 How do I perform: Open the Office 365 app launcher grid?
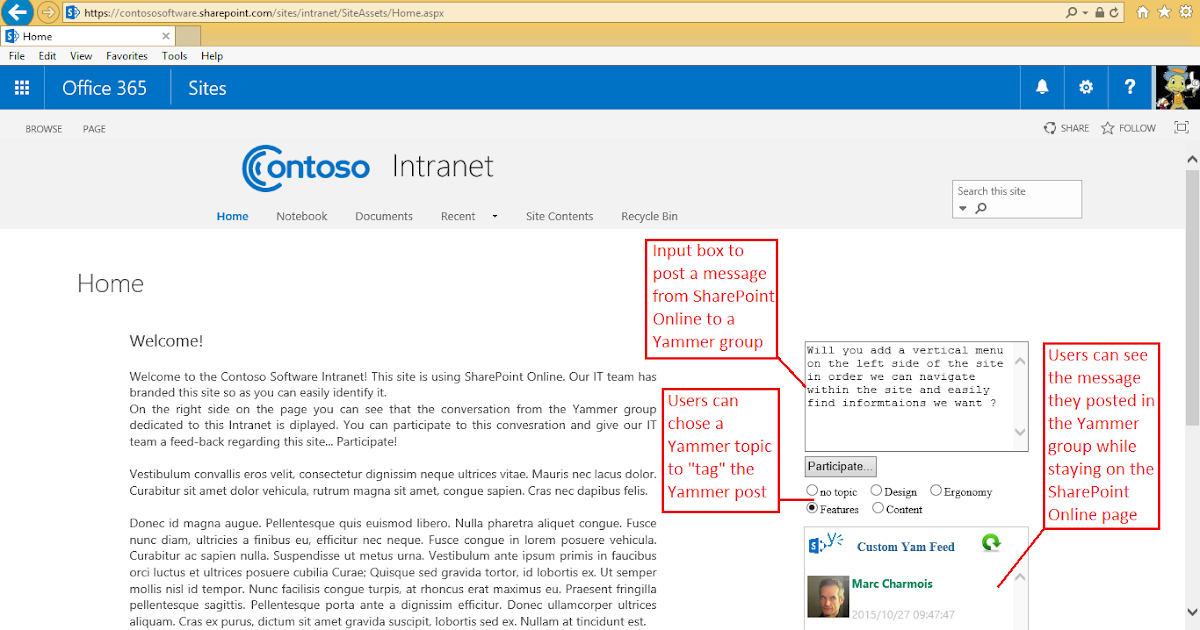click(x=22, y=88)
